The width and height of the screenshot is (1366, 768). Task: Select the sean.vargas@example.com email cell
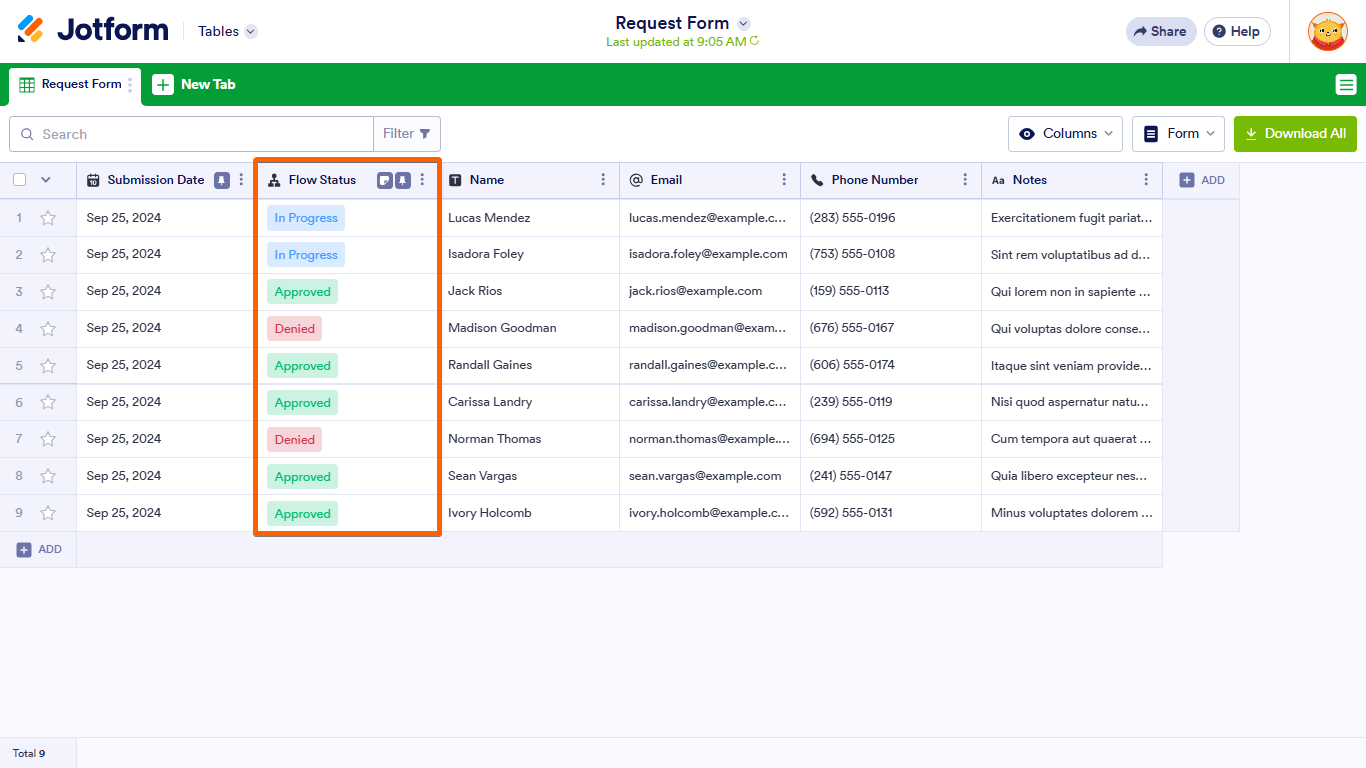tap(710, 477)
